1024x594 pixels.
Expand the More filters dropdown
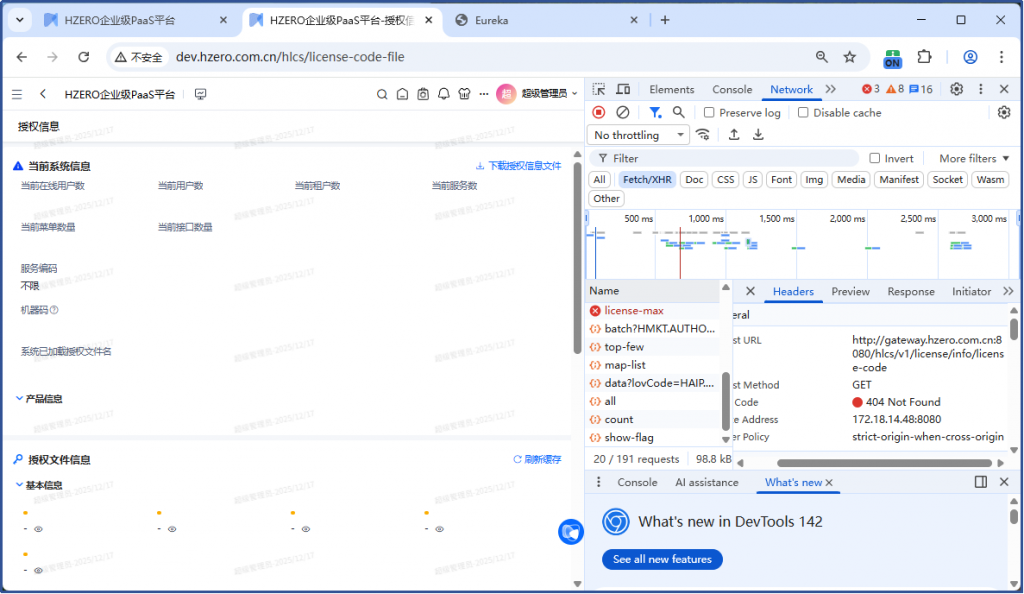[x=974, y=158]
